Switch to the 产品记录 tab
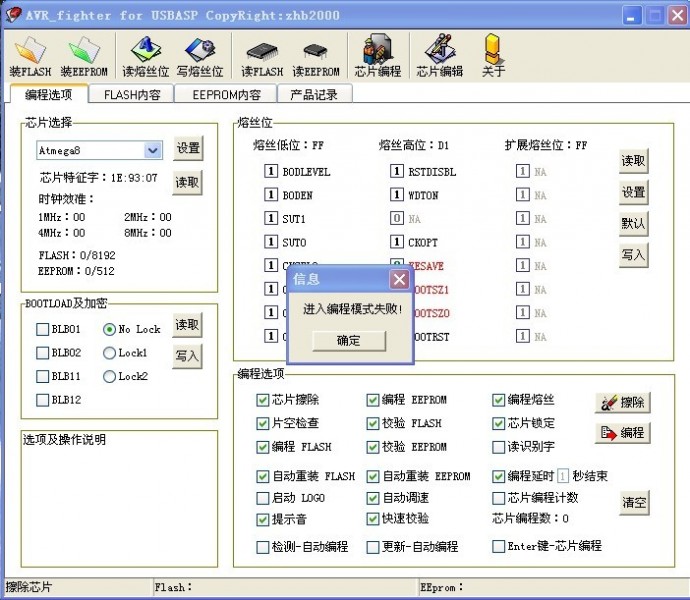Image resolution: width=690 pixels, height=600 pixels. [314, 95]
